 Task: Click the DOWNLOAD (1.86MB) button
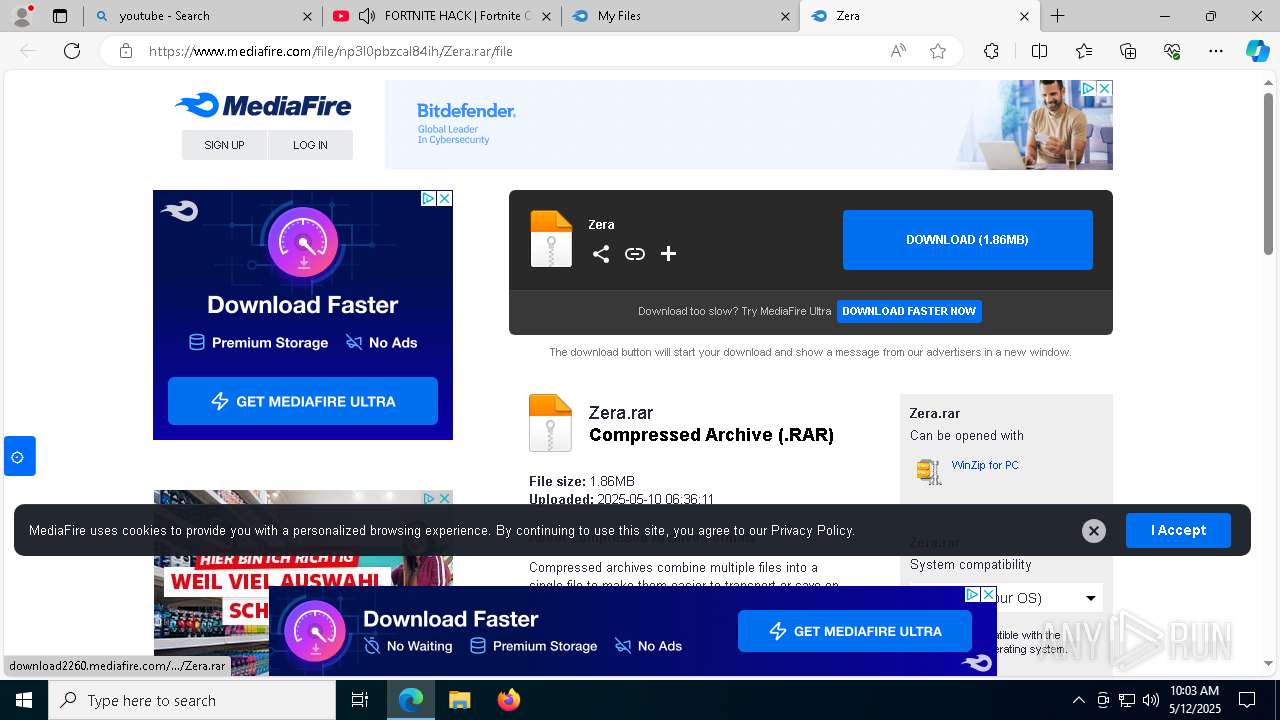(x=967, y=240)
